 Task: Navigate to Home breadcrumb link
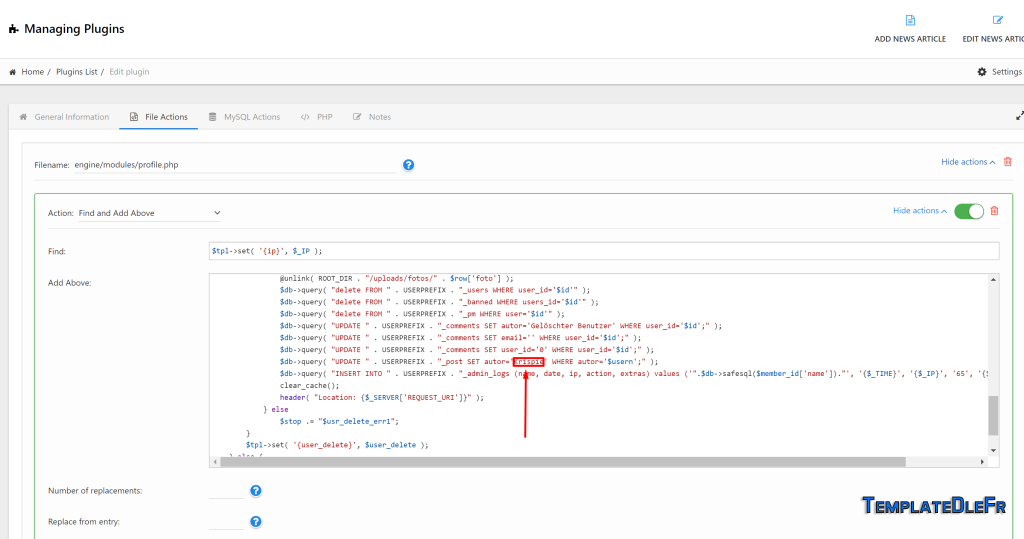(32, 72)
